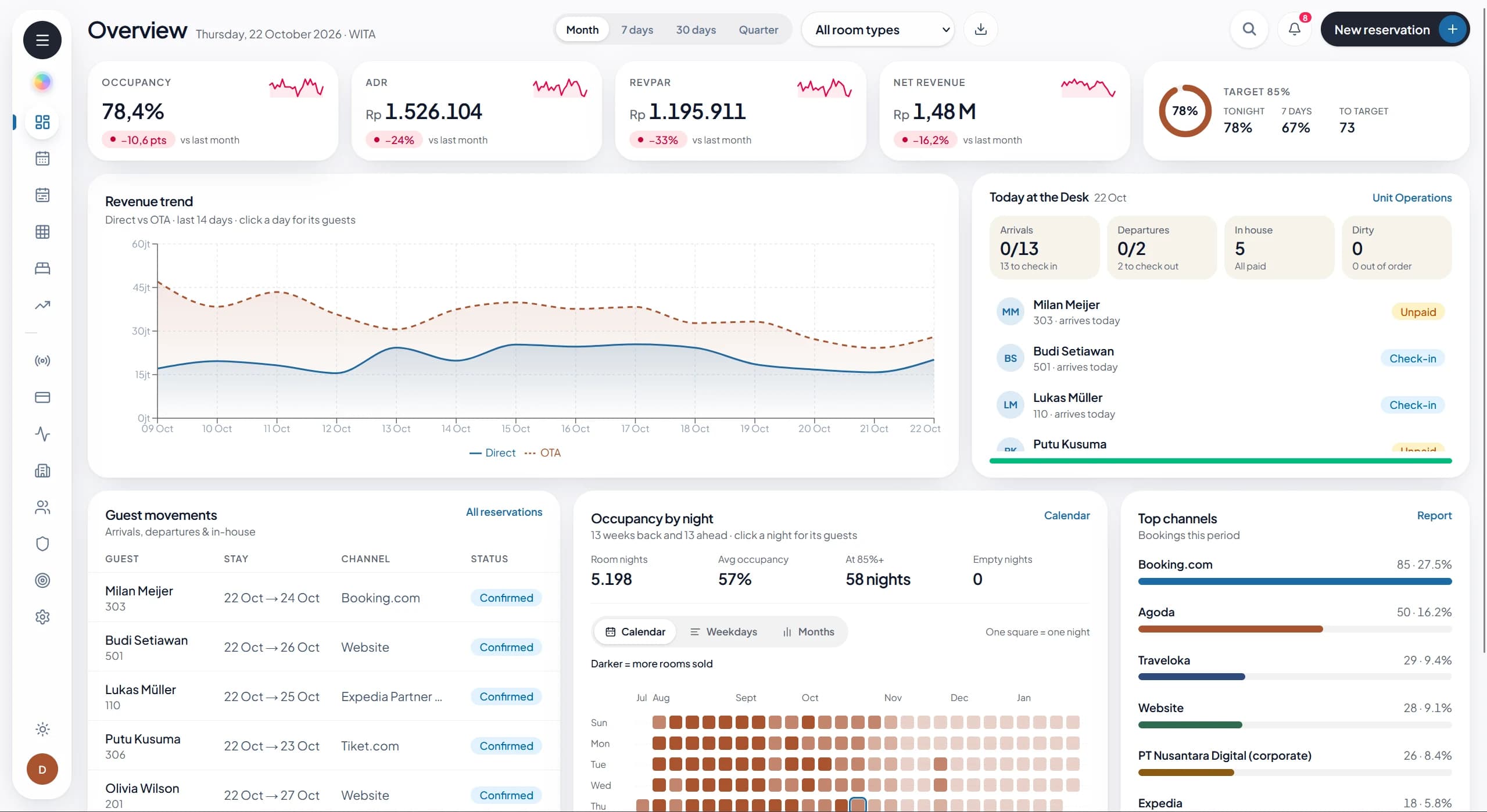Click Check-in for Lukas Müller

tap(1412, 405)
